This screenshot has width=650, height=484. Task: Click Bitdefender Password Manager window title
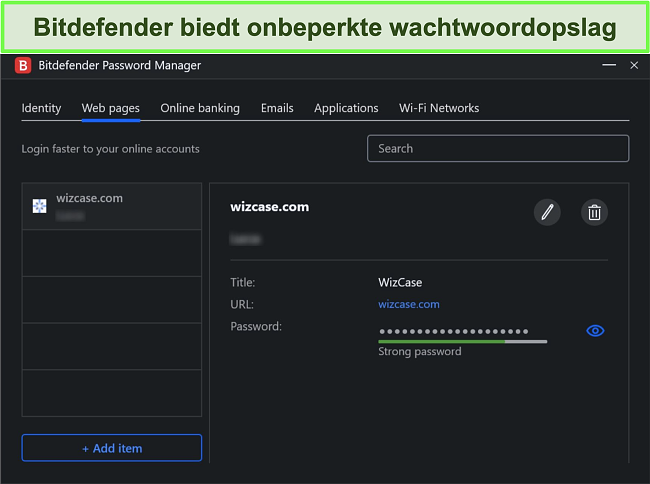[x=119, y=65]
